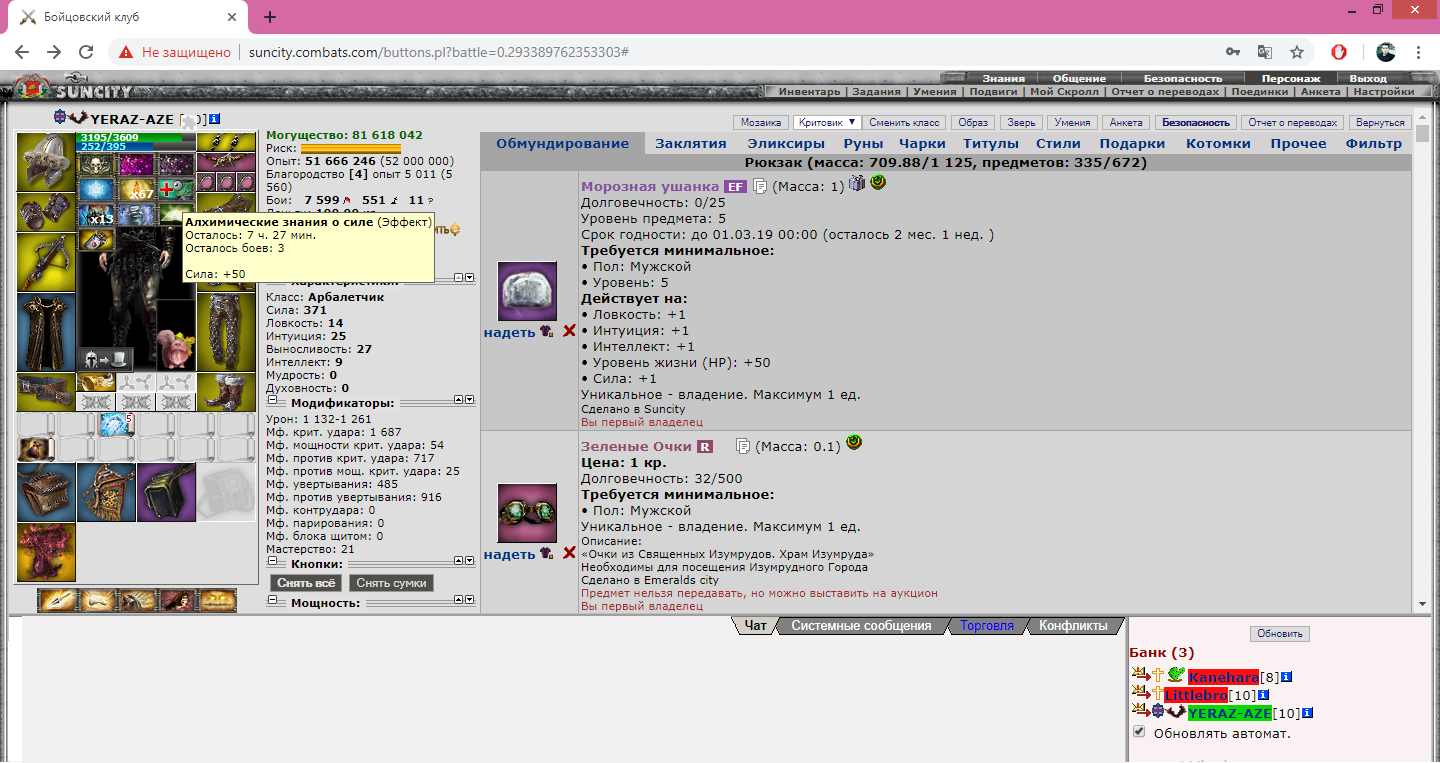Select the Системные сообщения chat tab

coord(861,626)
